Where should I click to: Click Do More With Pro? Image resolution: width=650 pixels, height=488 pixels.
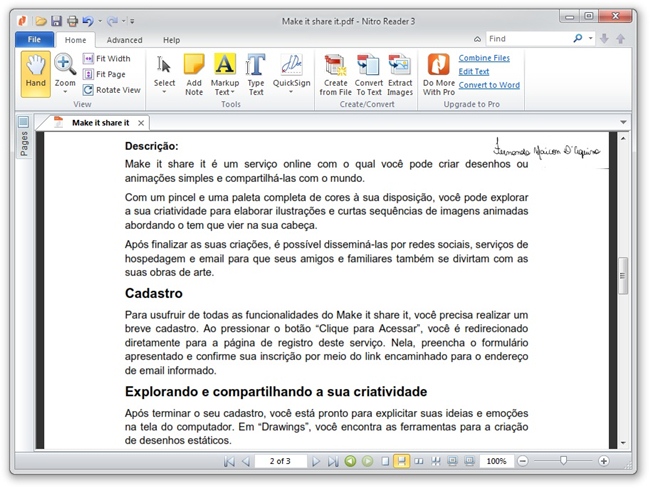pyautogui.click(x=439, y=75)
